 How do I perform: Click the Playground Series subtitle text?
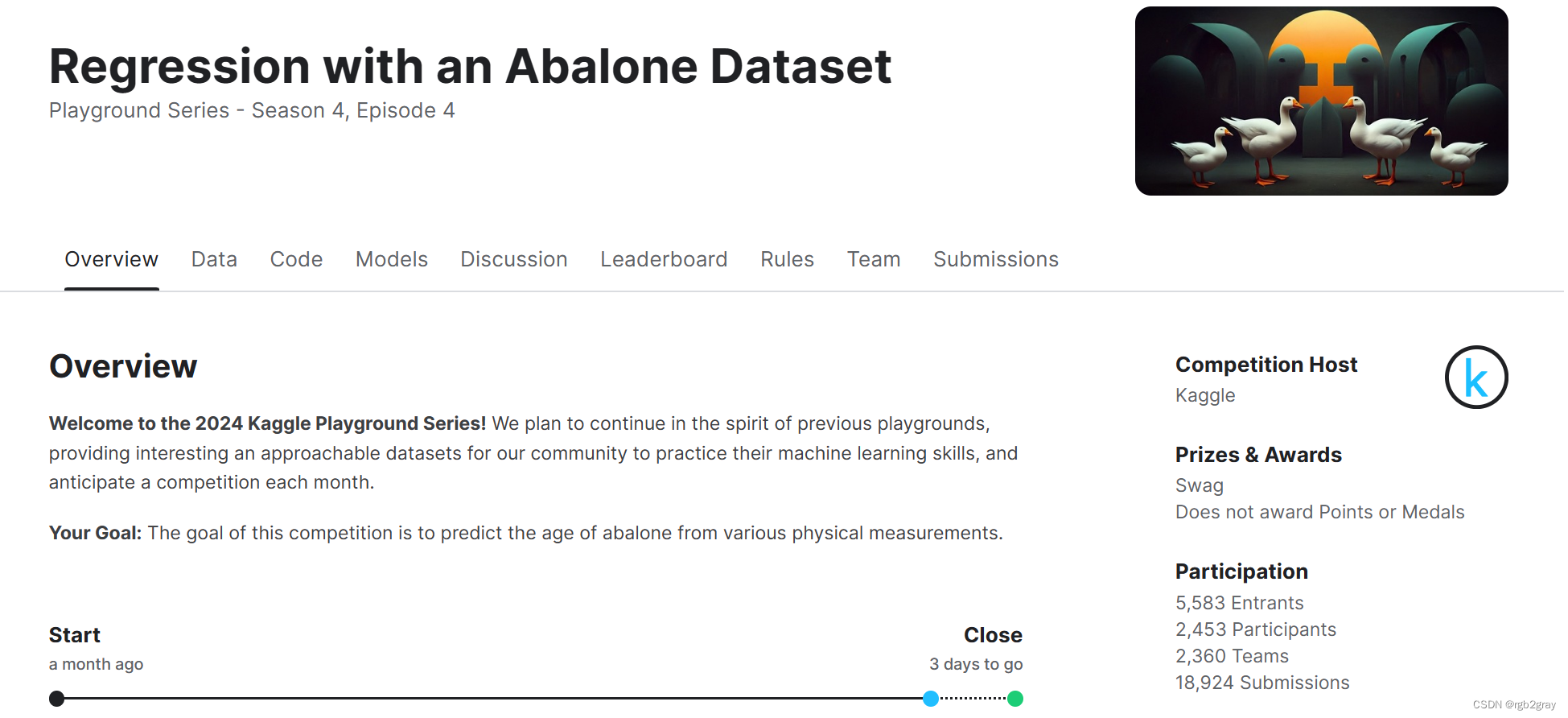coord(252,110)
